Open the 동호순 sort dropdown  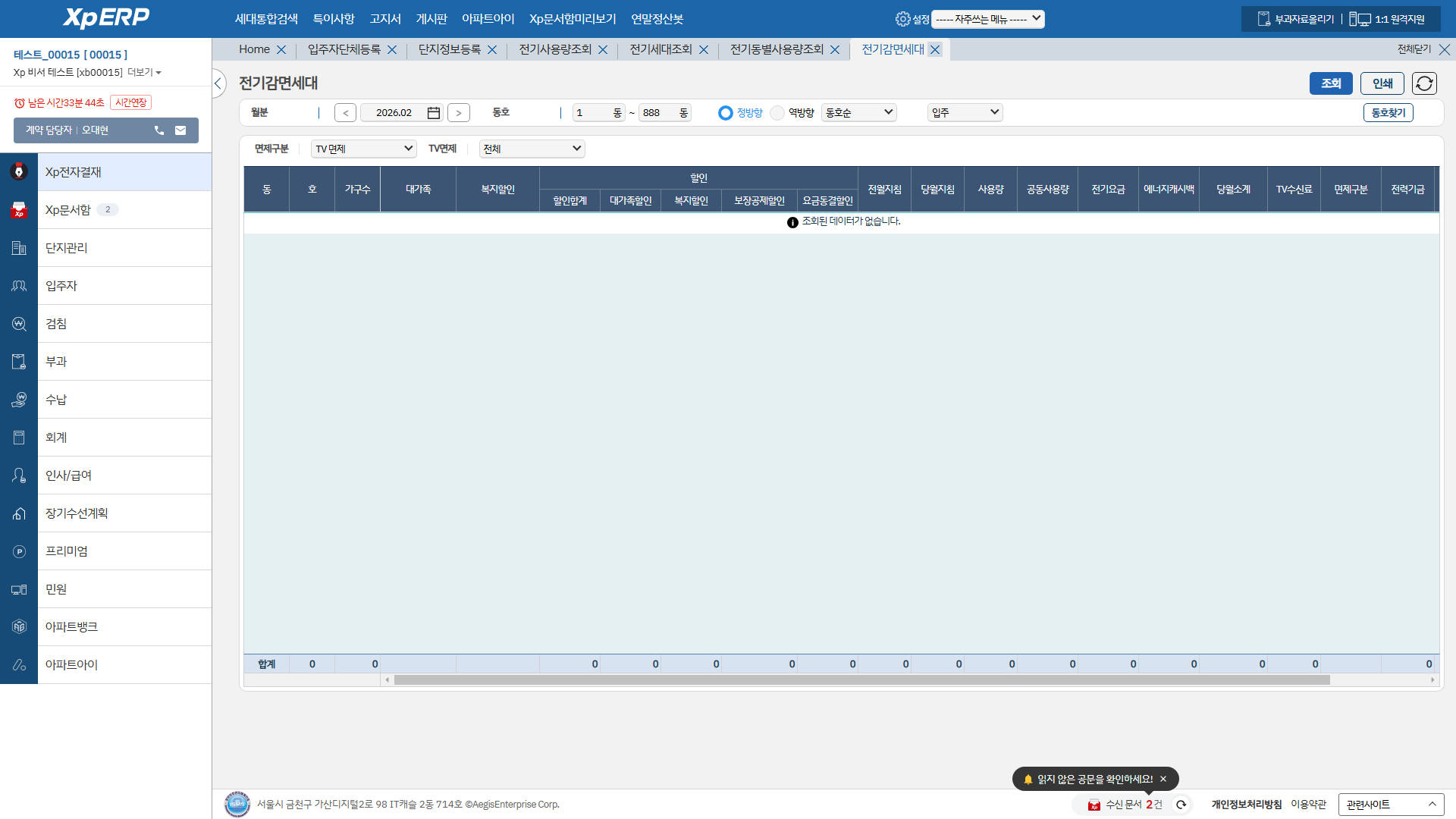coord(858,113)
